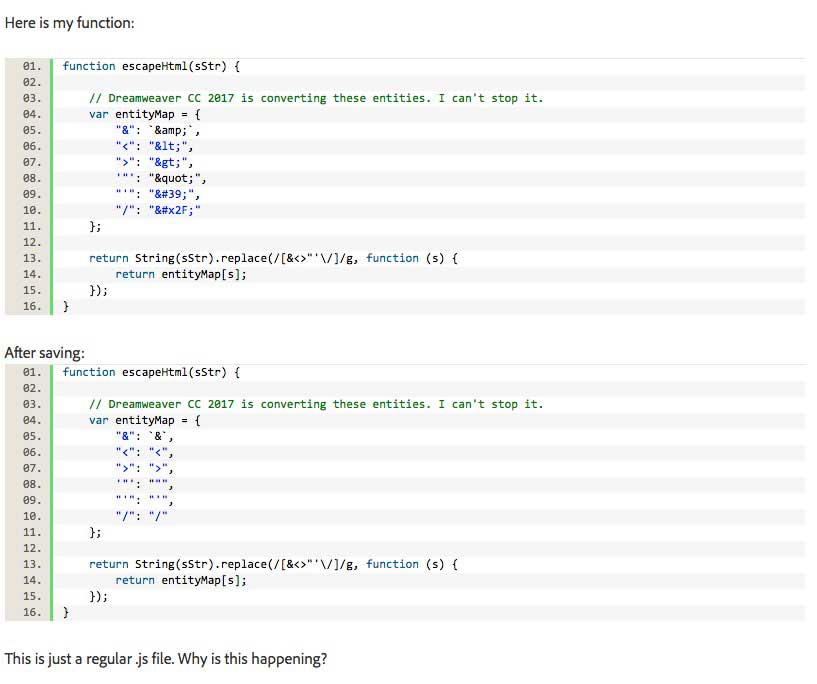Click the '&#x2F;' entity string
Viewport: 817px width, 684px height.
[x=175, y=210]
